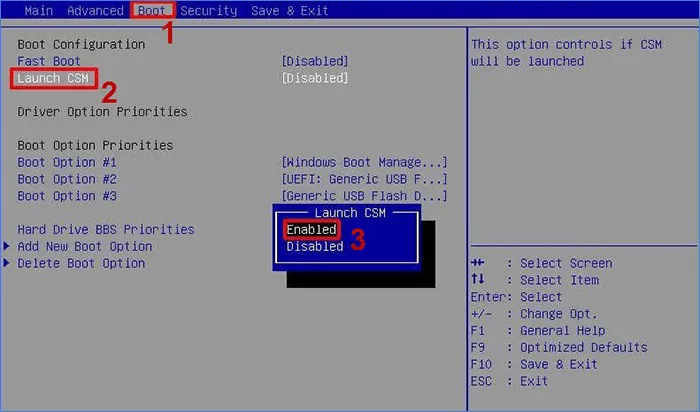The height and width of the screenshot is (412, 700).
Task: Open Hard Drive BBS Priorities
Action: 106,230
